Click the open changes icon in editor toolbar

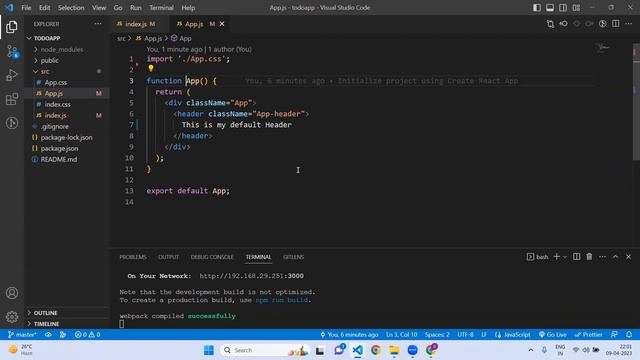point(563,24)
